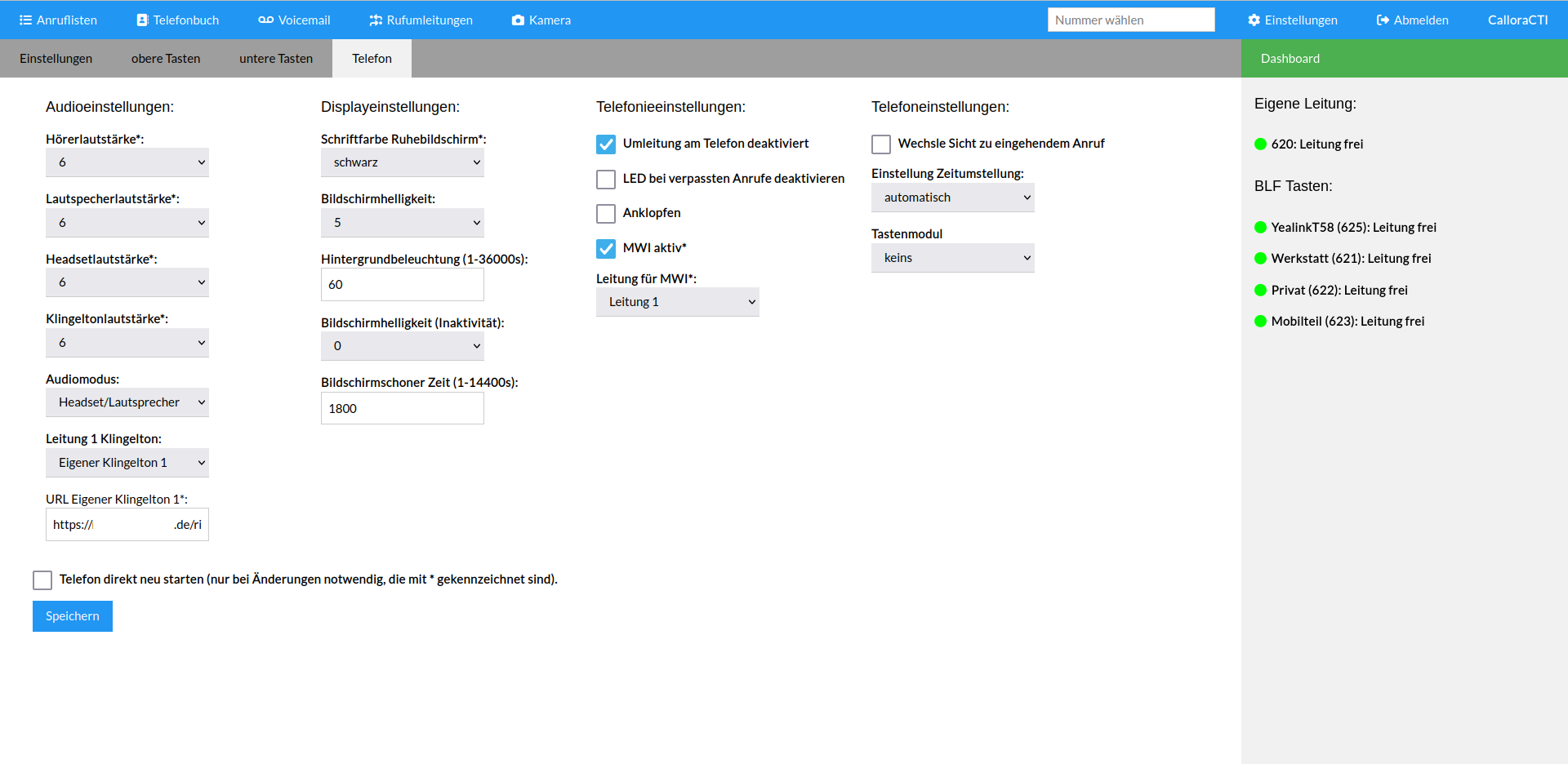Uncheck the MWI aktiv checkbox
This screenshot has height=764, width=1568.
(x=606, y=249)
